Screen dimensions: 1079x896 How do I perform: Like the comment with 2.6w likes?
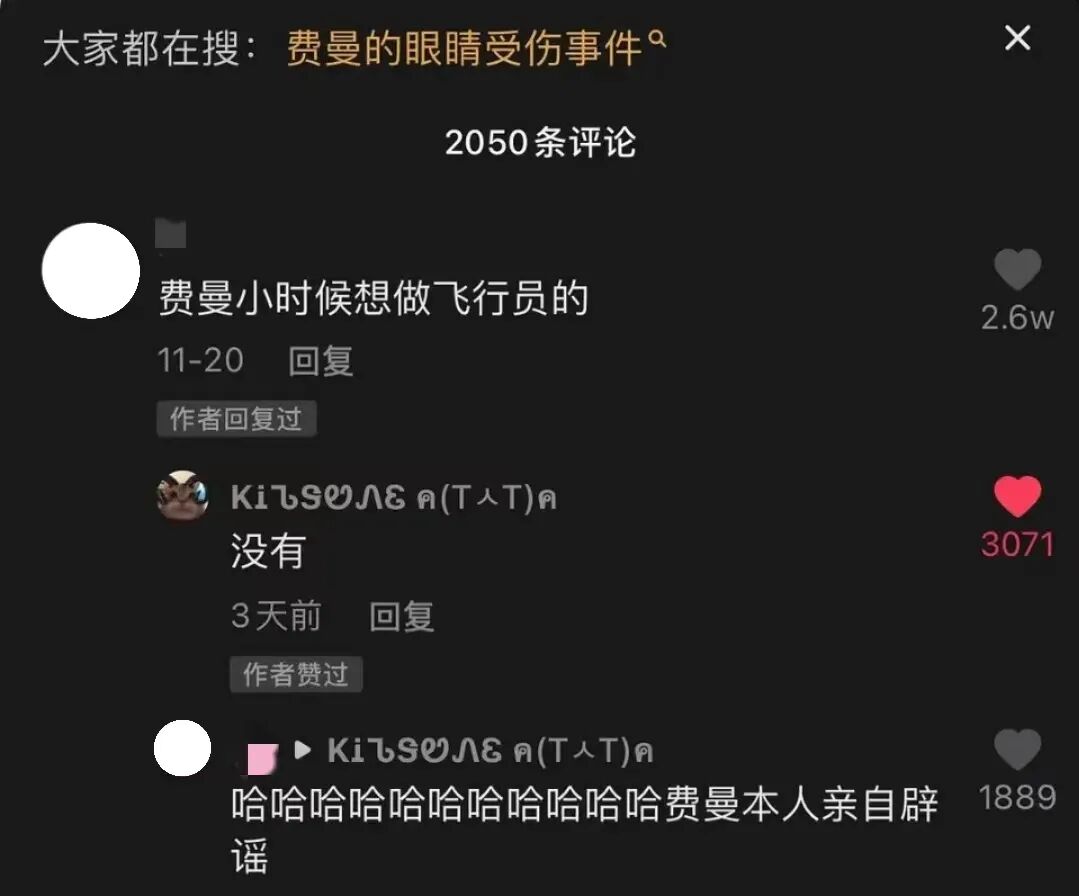(1017, 269)
